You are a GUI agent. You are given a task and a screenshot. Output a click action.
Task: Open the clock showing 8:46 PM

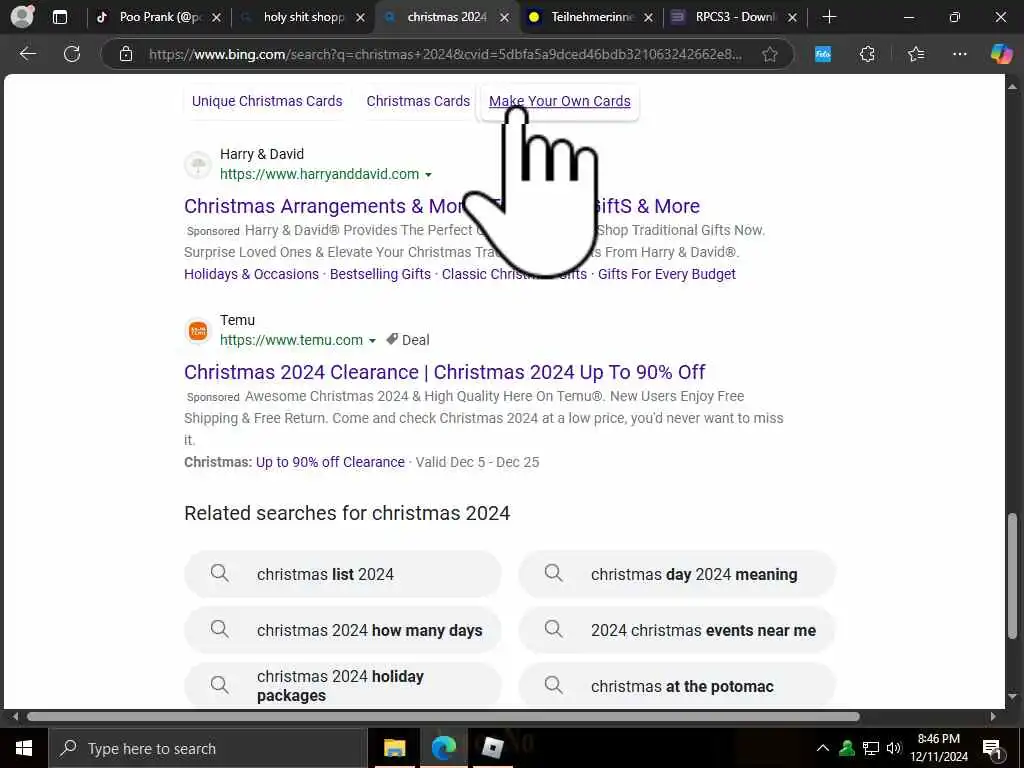[939, 748]
